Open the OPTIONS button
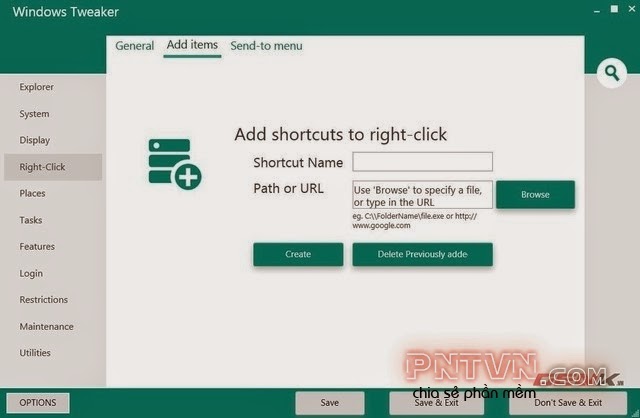Image resolution: width=640 pixels, height=418 pixels. (x=38, y=402)
